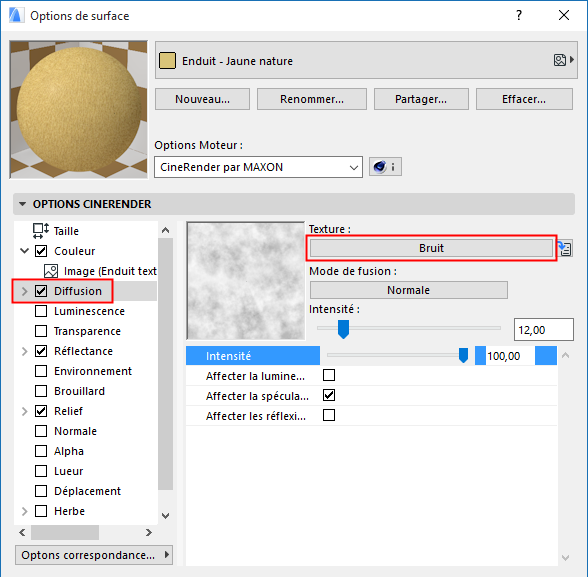Open the surface name popup arrow
Image resolution: width=588 pixels, height=577 pixels.
coord(572,60)
